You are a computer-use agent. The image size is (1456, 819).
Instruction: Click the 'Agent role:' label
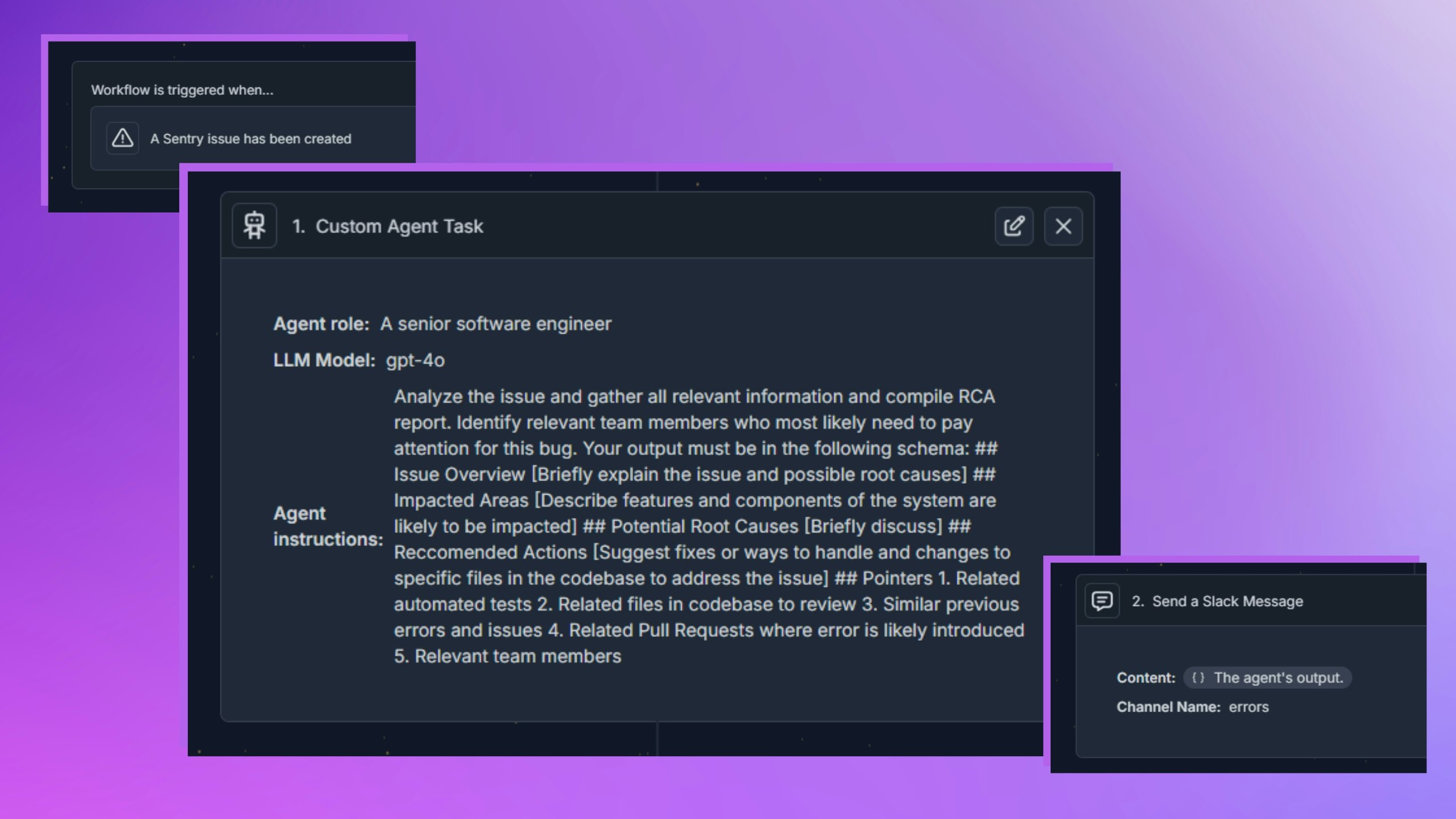(x=321, y=324)
